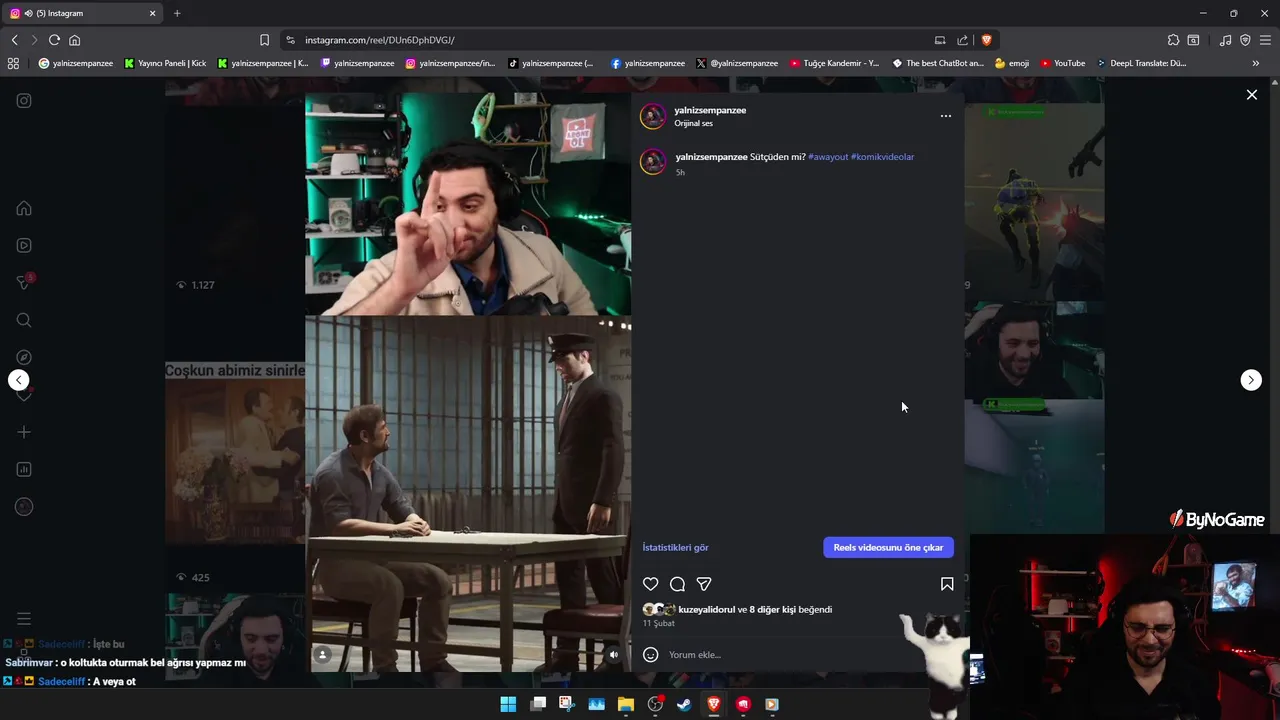The width and height of the screenshot is (1280, 720).
Task: Go to the next reel arrow
Action: tap(1251, 380)
